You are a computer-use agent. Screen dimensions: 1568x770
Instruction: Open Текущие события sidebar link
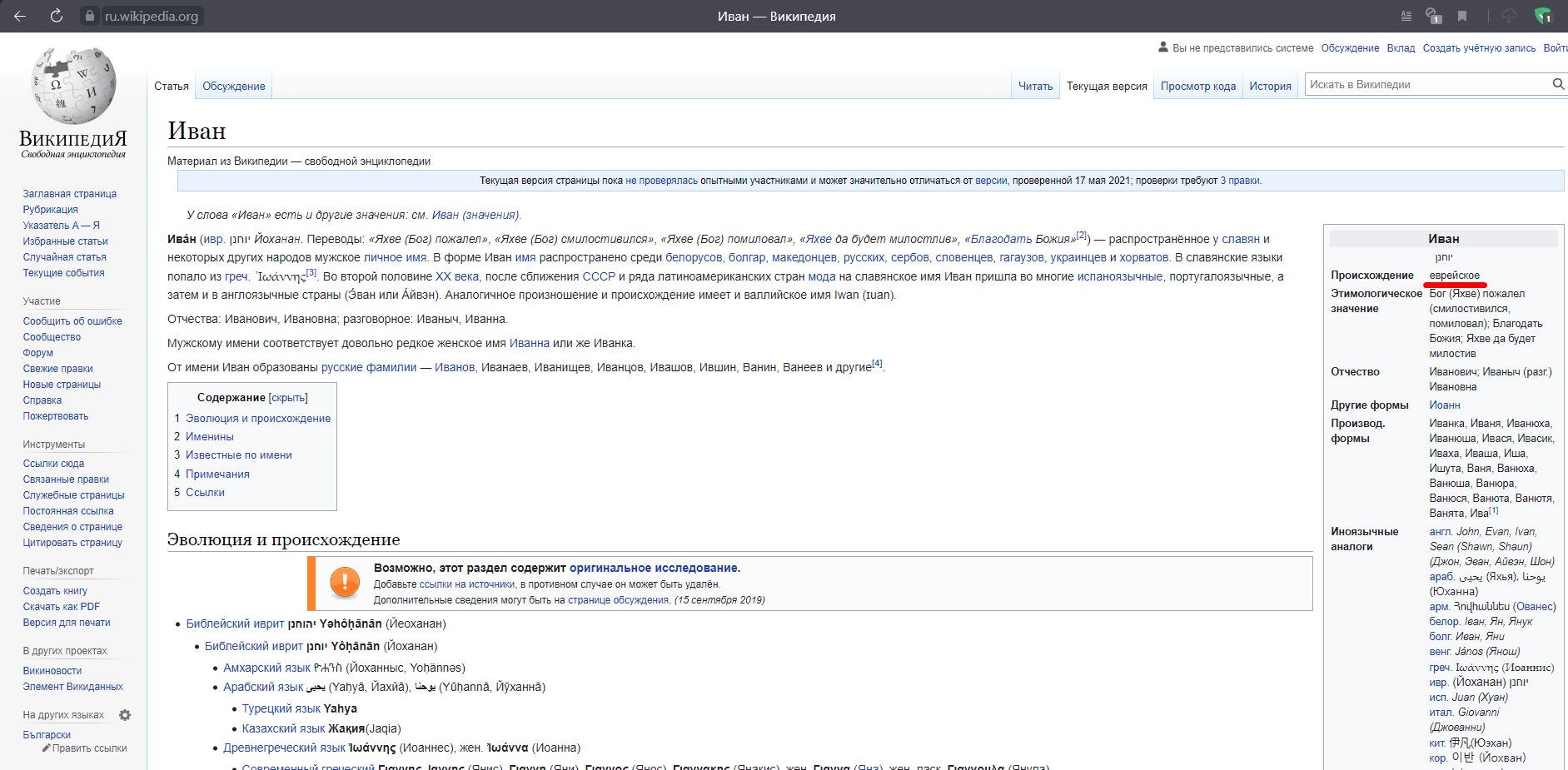(64, 273)
